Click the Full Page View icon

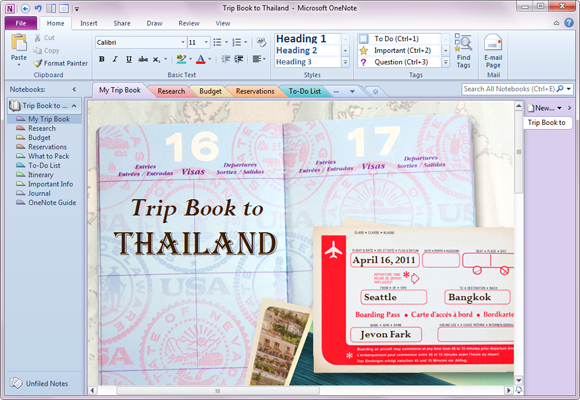64,8
